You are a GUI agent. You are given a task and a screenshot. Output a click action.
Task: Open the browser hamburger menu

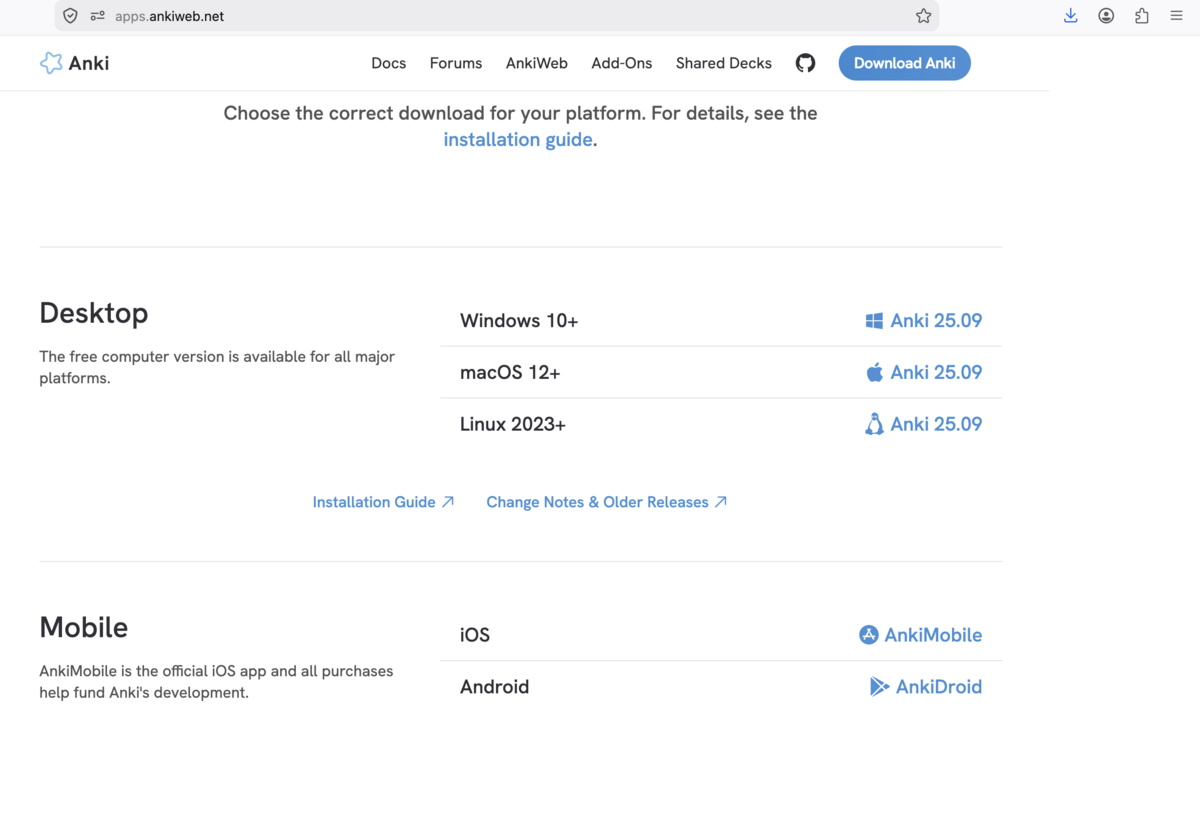pos(1177,16)
